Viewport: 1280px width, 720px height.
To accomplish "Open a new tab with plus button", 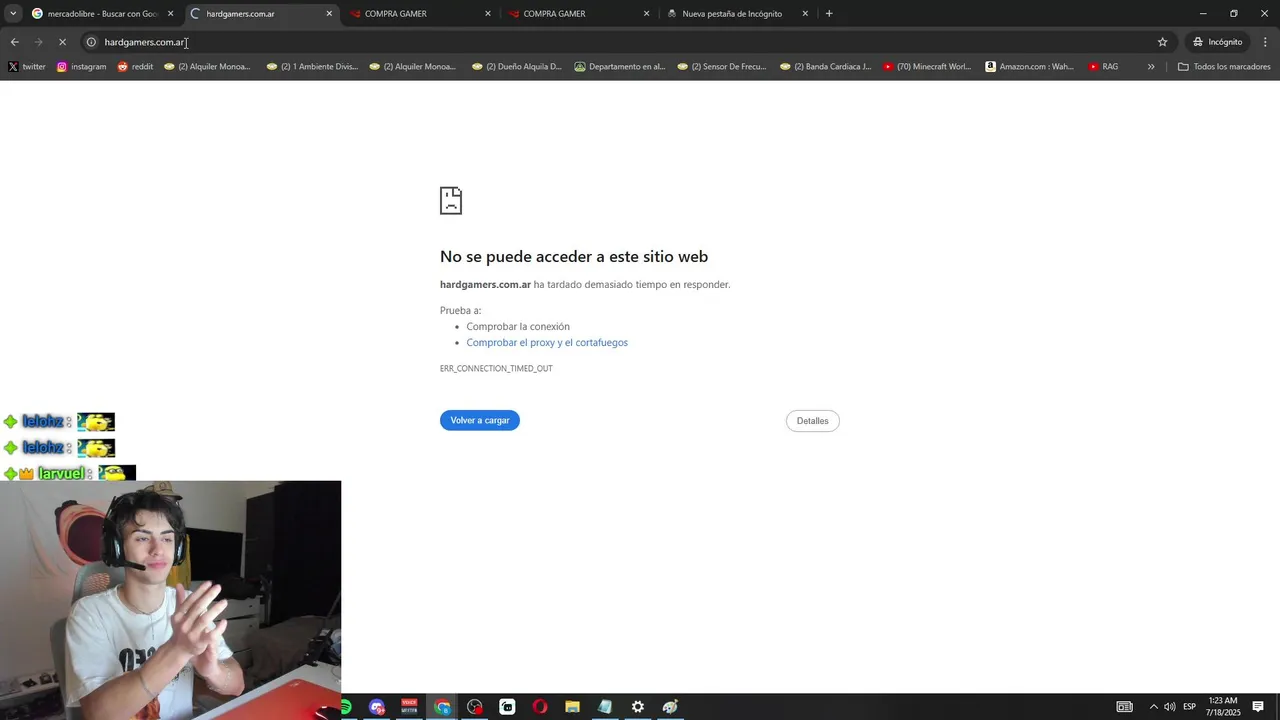I will (829, 14).
